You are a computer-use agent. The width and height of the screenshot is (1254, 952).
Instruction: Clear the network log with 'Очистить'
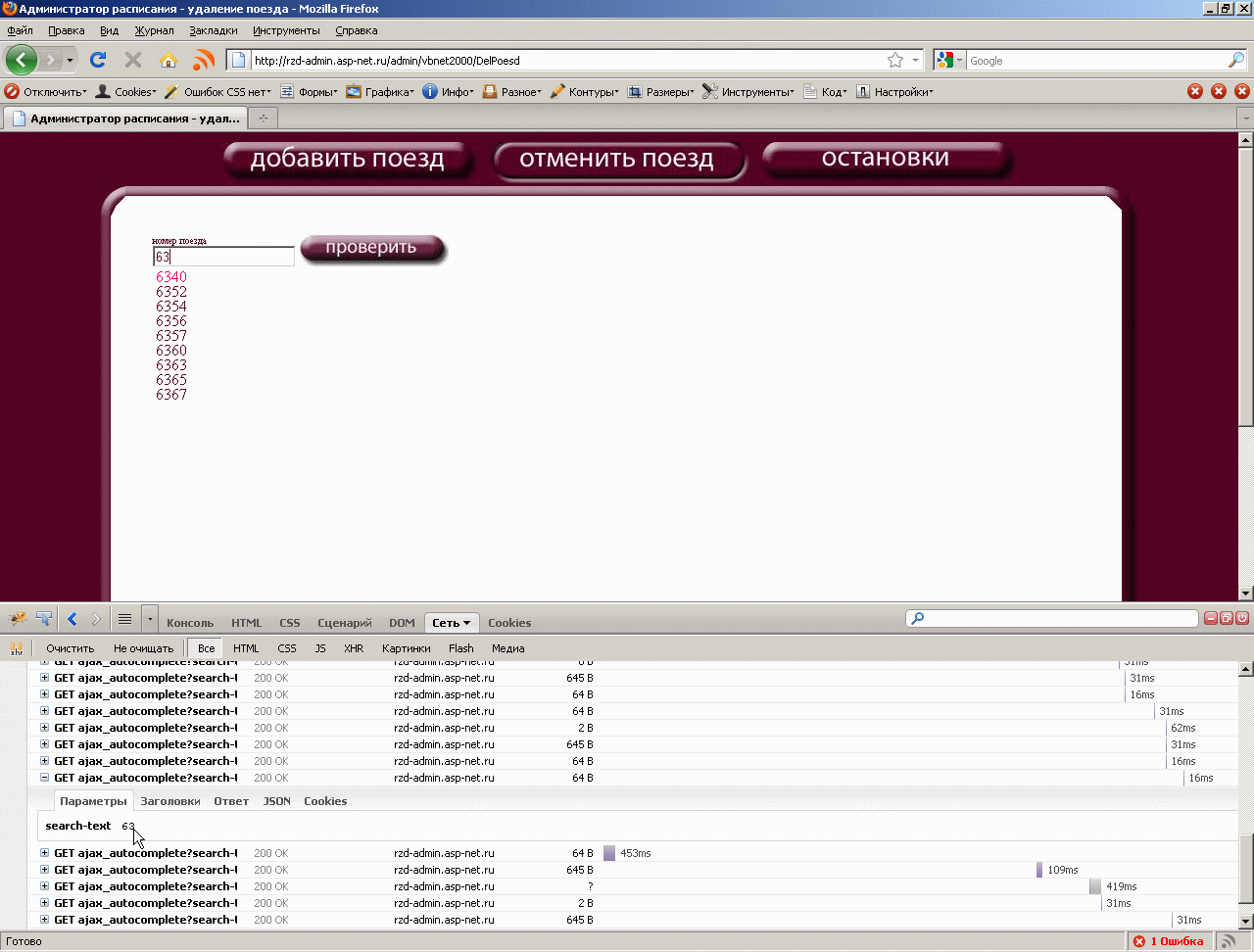[71, 648]
